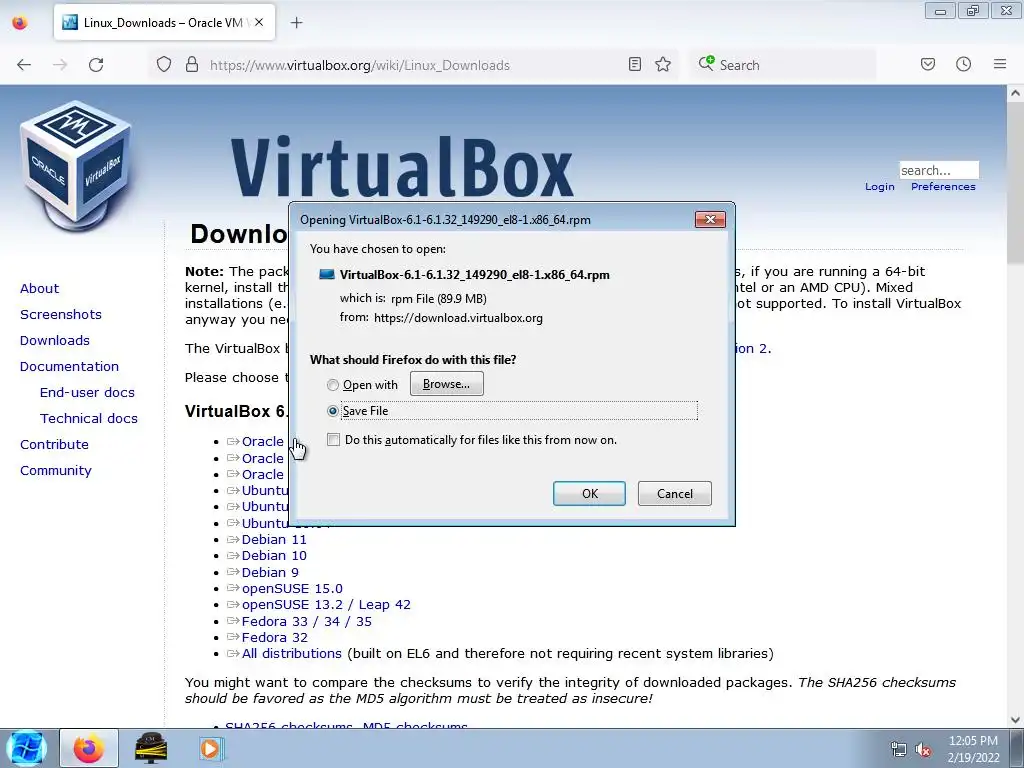Go back using the browser back arrow

click(x=24, y=65)
